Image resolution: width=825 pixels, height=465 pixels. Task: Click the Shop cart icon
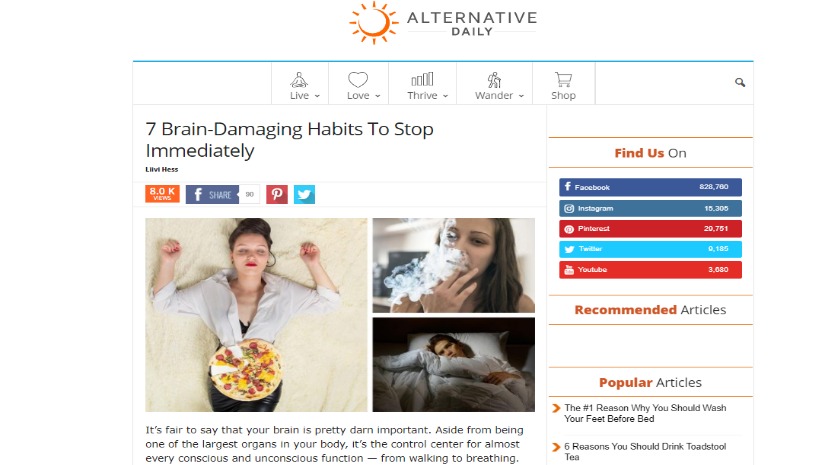[x=563, y=79]
